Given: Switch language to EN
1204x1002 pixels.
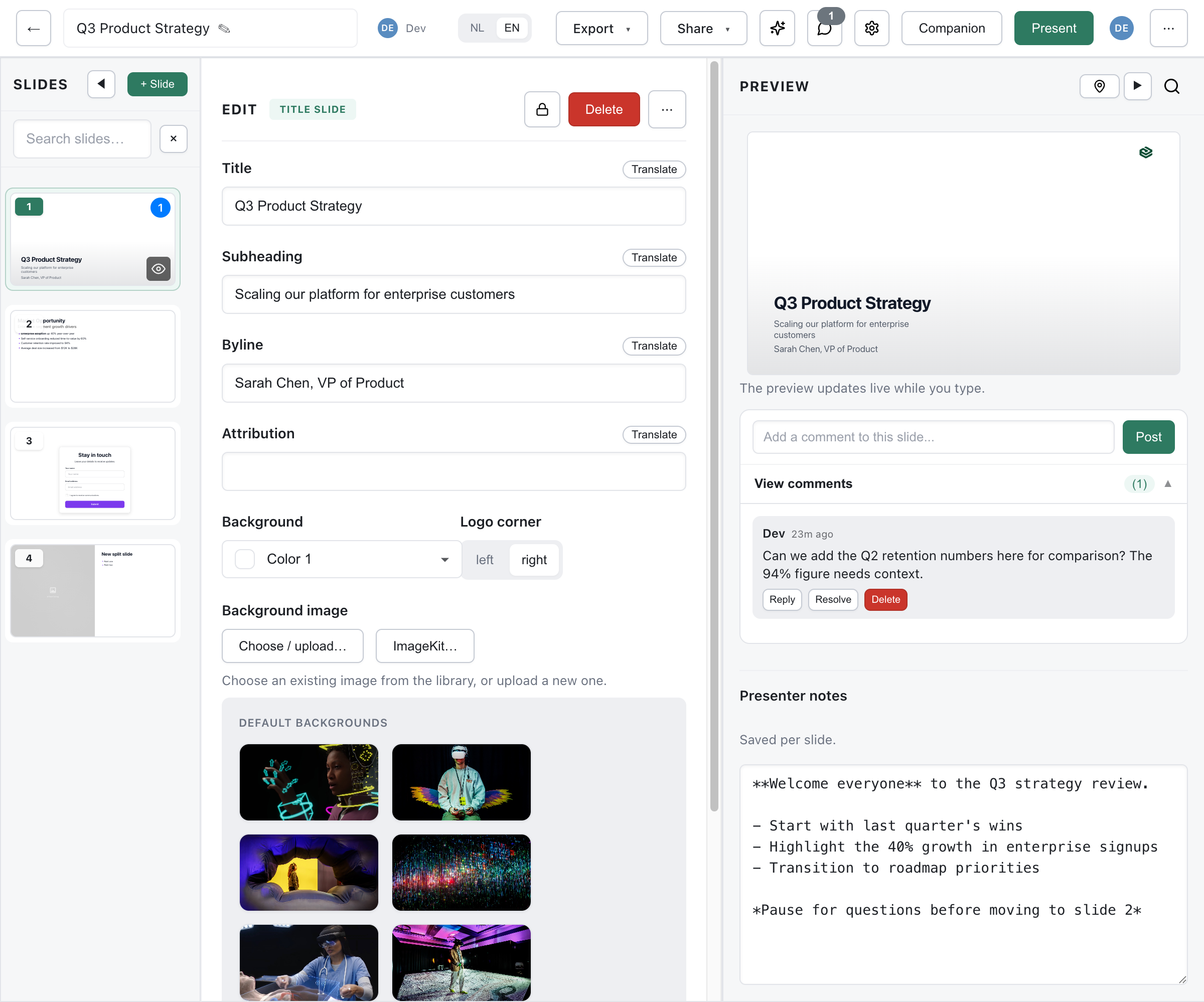Looking at the screenshot, I should (512, 28).
